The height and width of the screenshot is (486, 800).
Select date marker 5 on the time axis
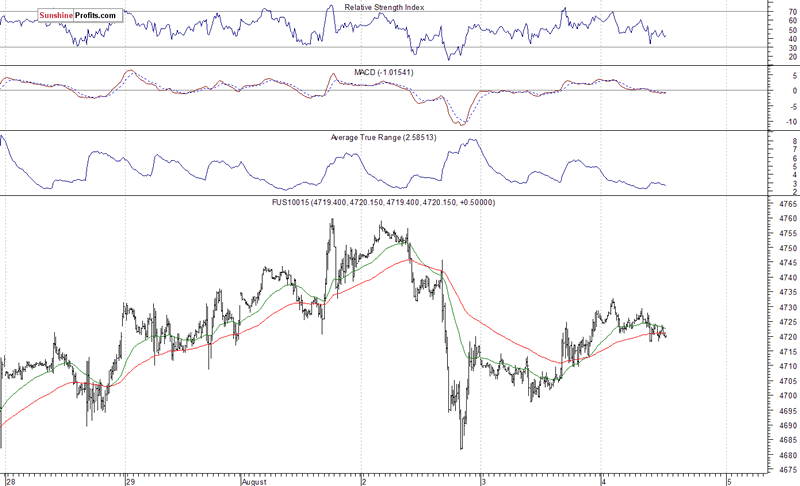click(x=731, y=480)
